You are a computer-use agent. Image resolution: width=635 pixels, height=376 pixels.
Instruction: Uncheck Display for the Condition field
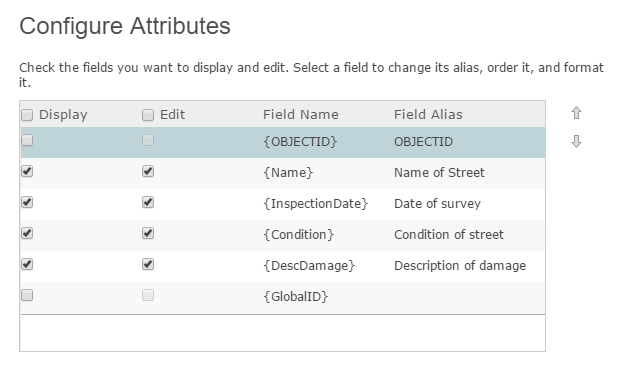(x=27, y=233)
